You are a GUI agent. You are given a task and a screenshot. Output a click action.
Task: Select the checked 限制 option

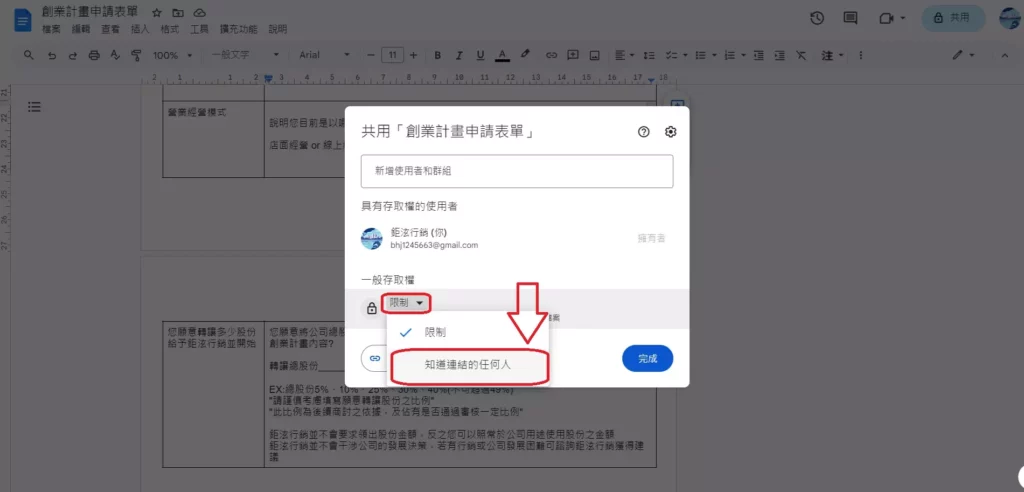[468, 332]
